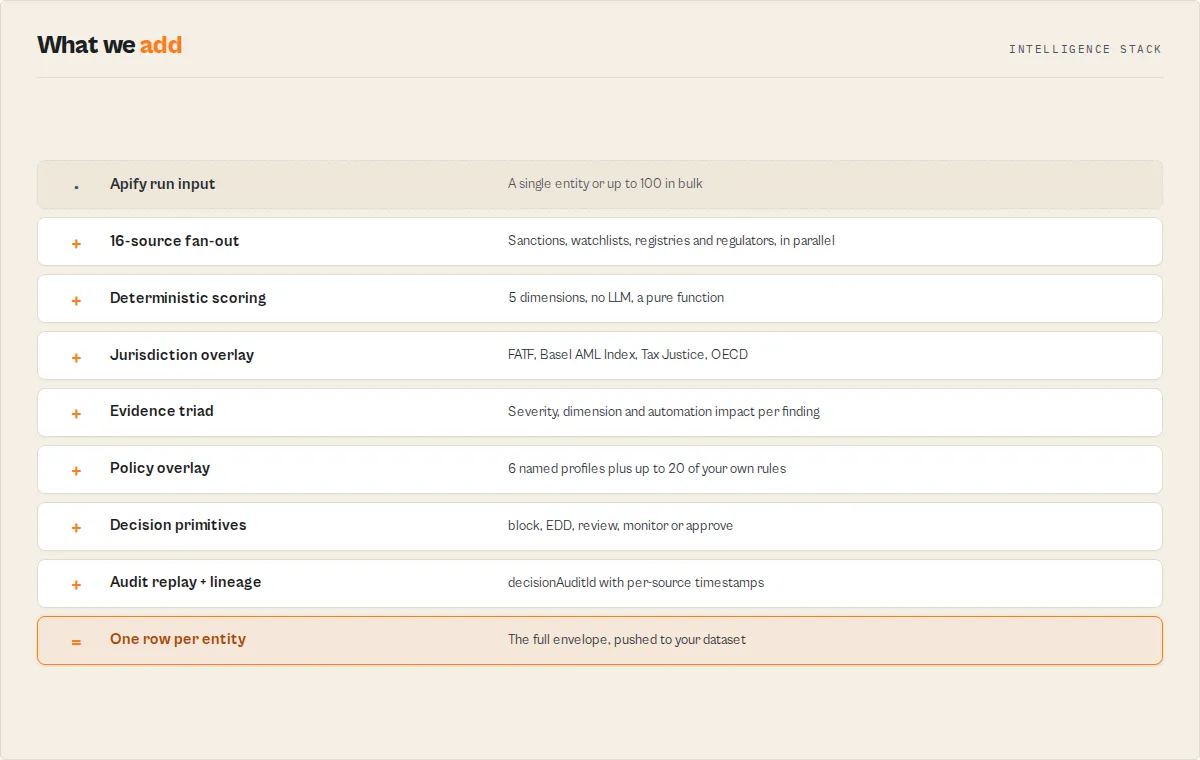Image resolution: width=1200 pixels, height=760 pixels.
Task: Click the plus icon beside Evidence triad
Action: pos(76,413)
